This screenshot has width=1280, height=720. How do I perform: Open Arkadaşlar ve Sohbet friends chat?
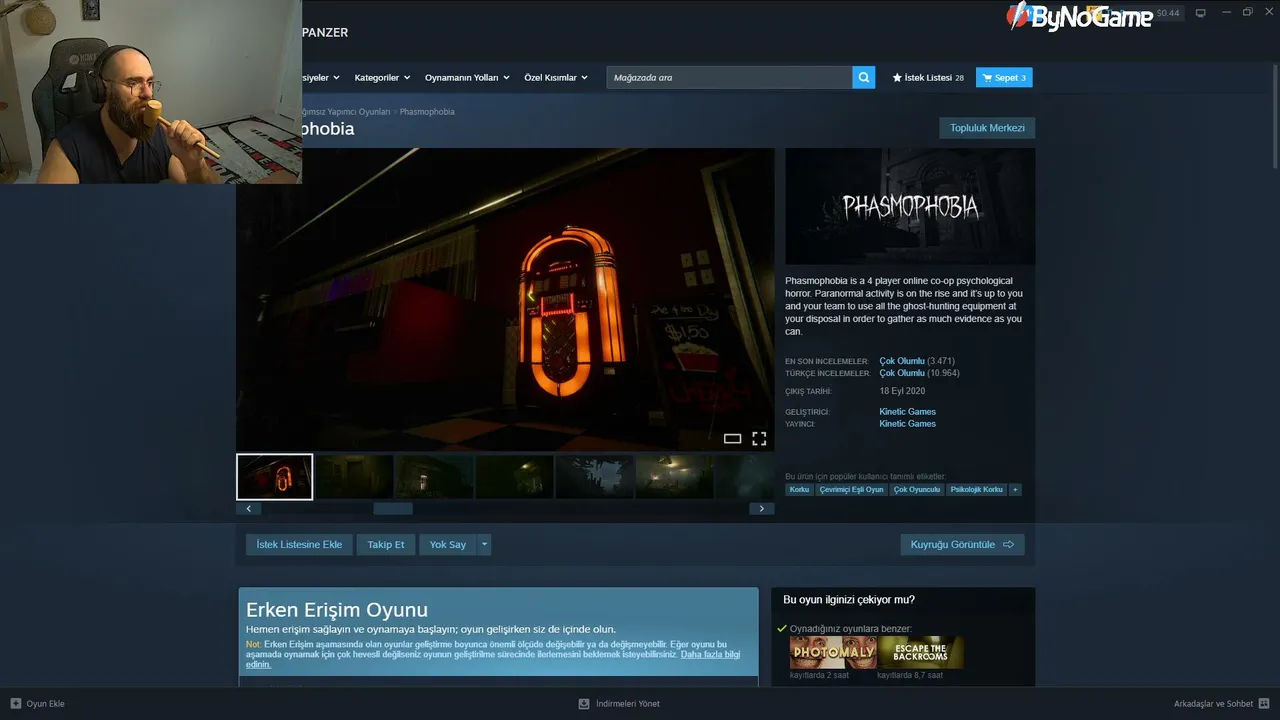coord(1221,704)
